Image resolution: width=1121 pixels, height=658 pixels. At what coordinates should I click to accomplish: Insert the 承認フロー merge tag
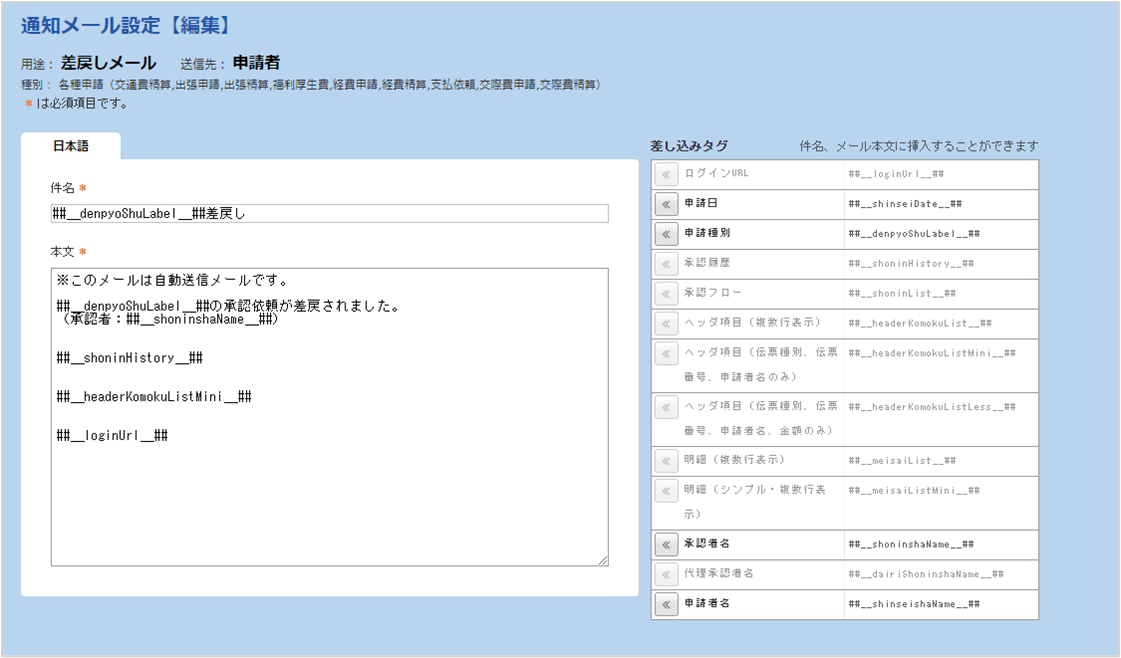666,294
